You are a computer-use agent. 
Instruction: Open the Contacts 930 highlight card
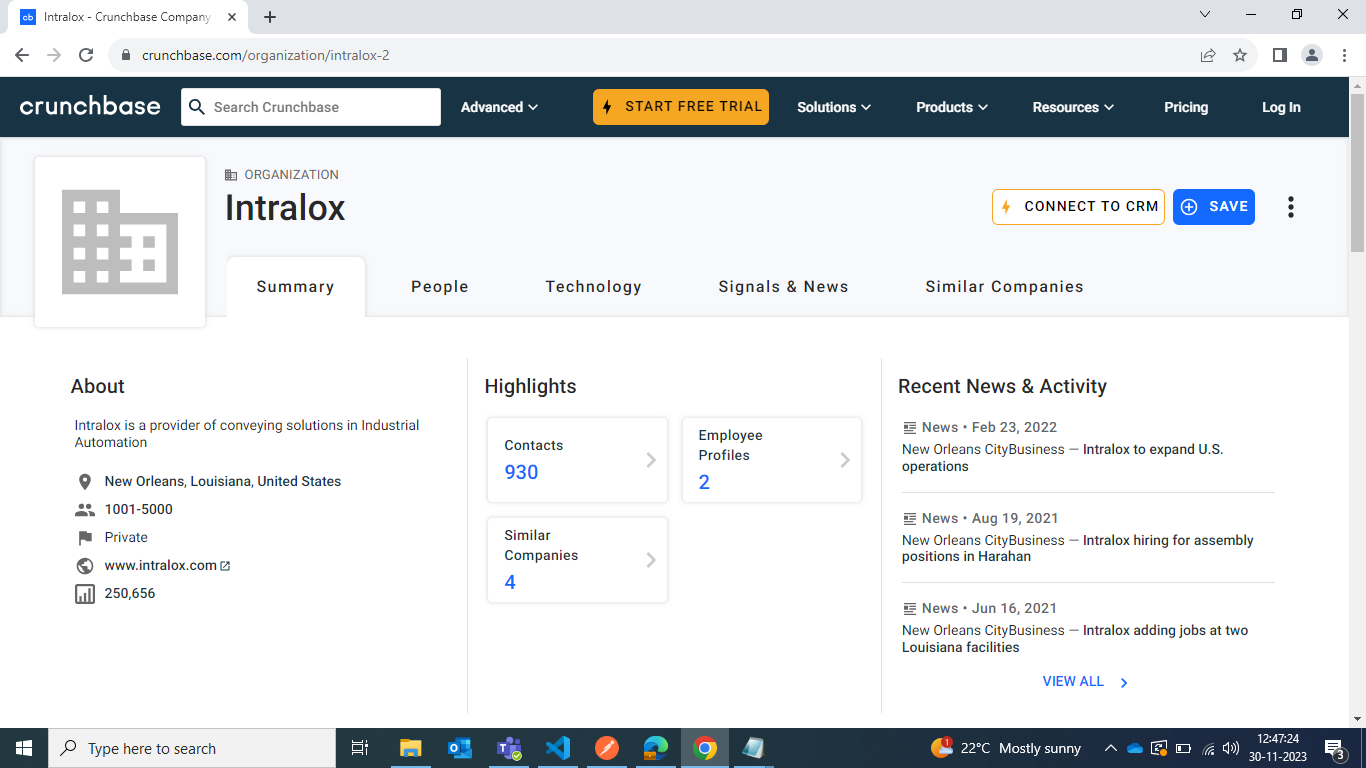pyautogui.click(x=577, y=460)
